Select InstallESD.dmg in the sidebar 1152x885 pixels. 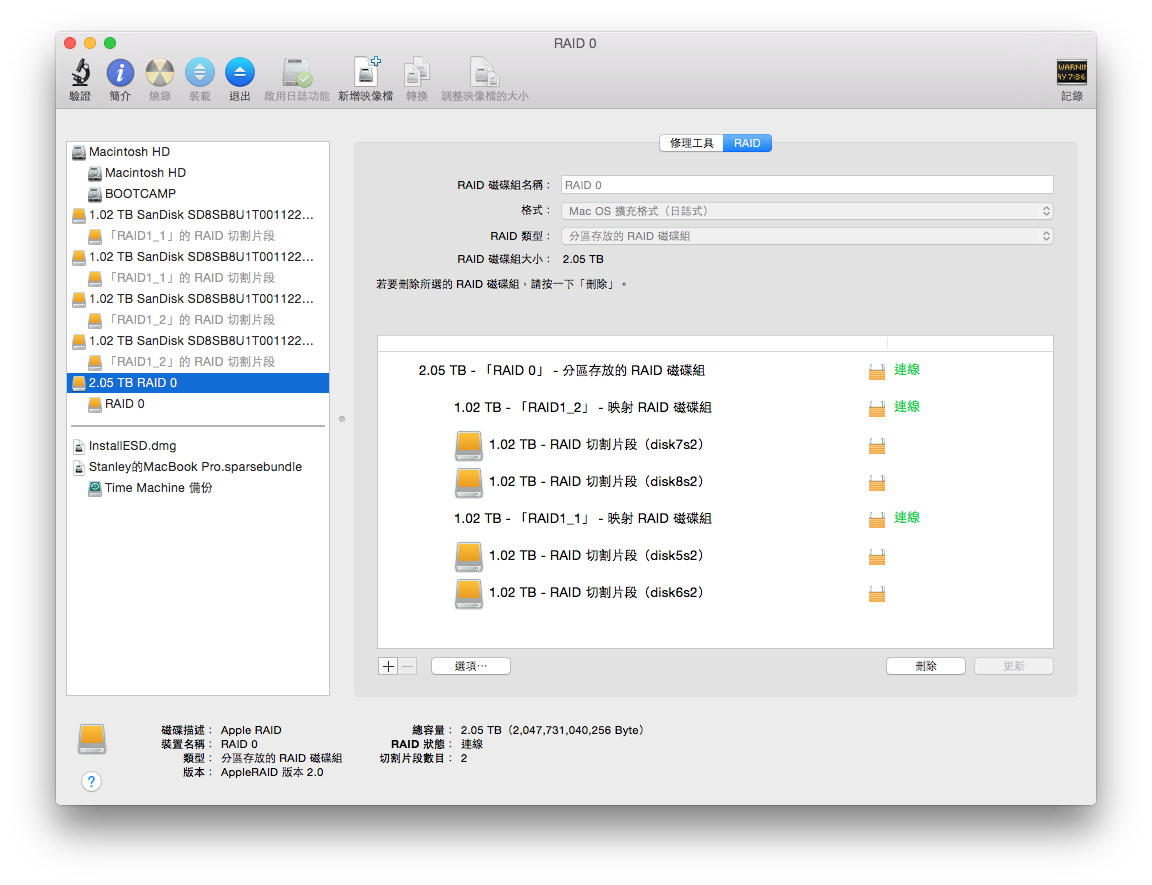coord(132,446)
